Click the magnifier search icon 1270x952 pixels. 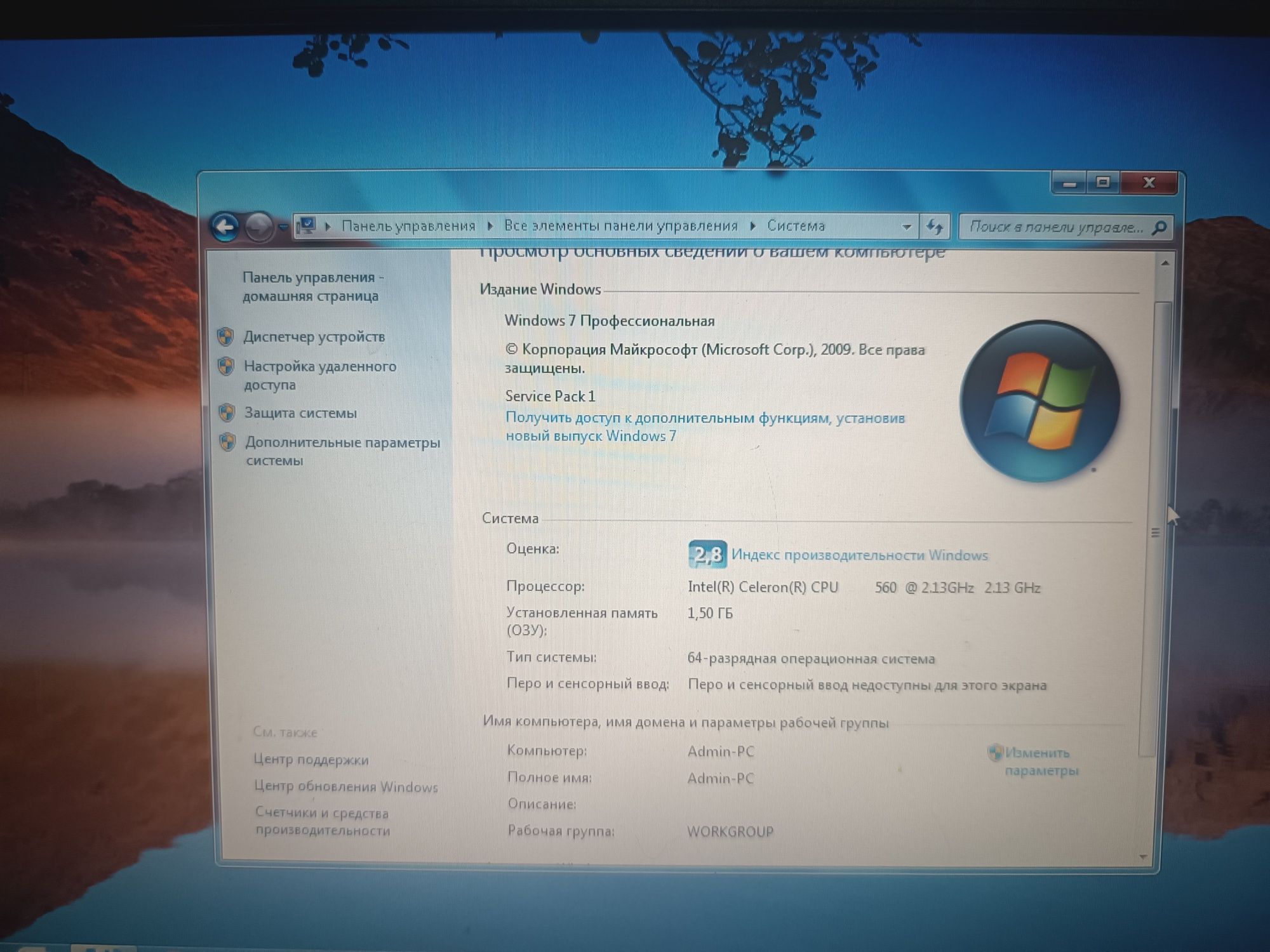tap(1160, 227)
